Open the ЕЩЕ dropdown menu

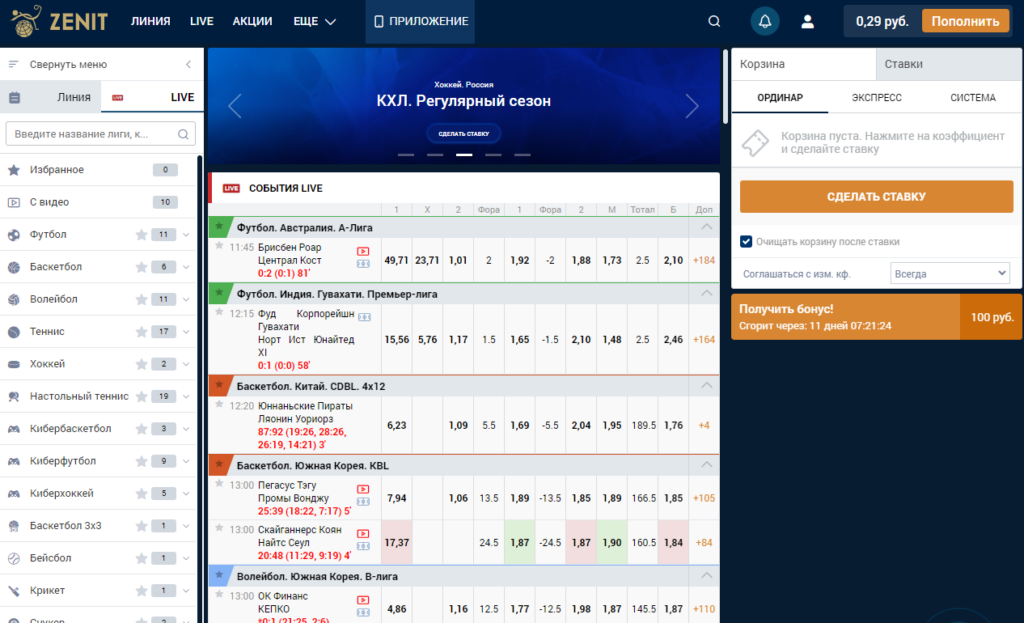point(314,22)
